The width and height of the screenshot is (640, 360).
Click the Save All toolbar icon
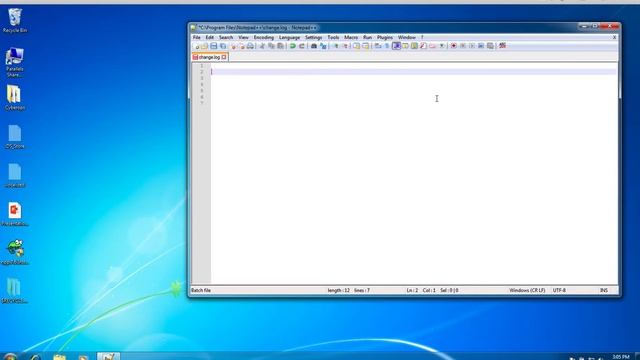pos(223,46)
